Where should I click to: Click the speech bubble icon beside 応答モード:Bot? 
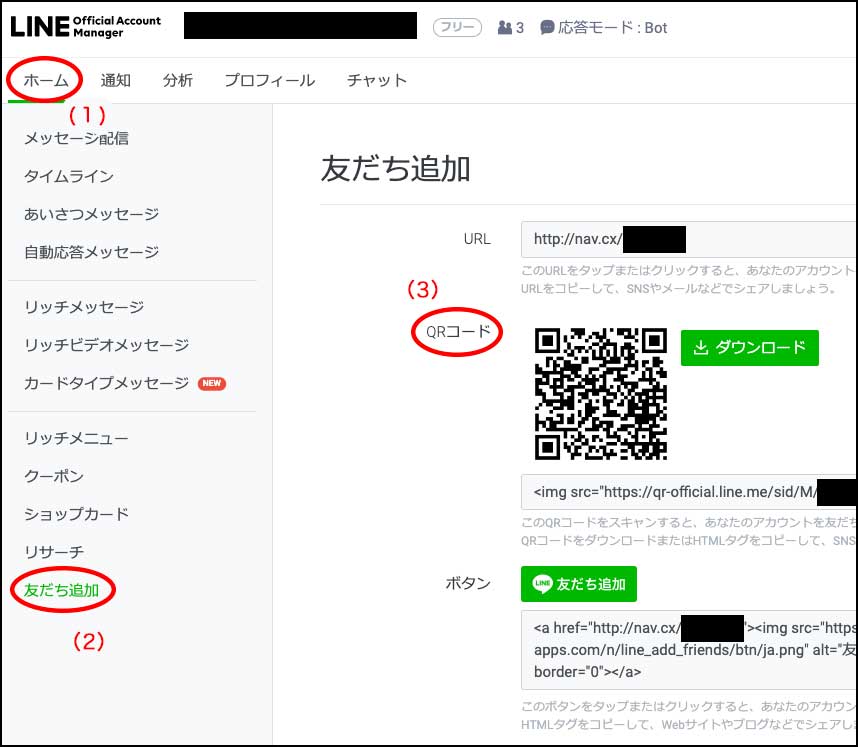[x=548, y=28]
